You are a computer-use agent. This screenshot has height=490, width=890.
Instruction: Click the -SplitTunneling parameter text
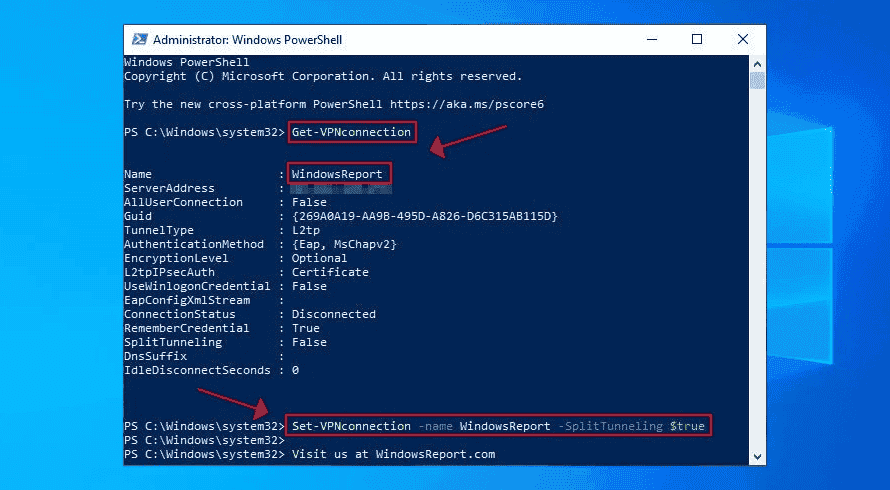(610, 426)
